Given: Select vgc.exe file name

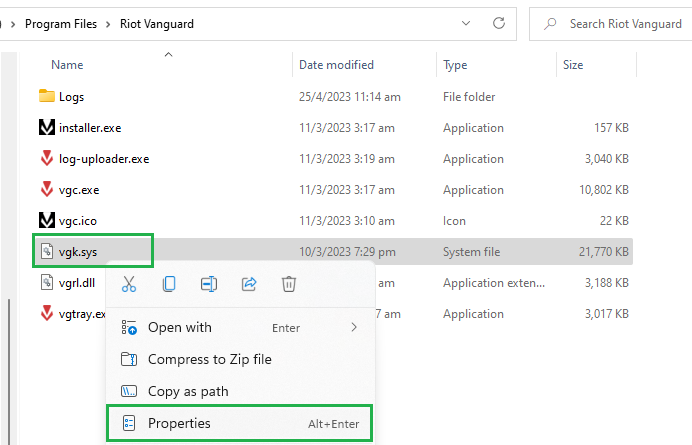Looking at the screenshot, I should coord(79,190).
